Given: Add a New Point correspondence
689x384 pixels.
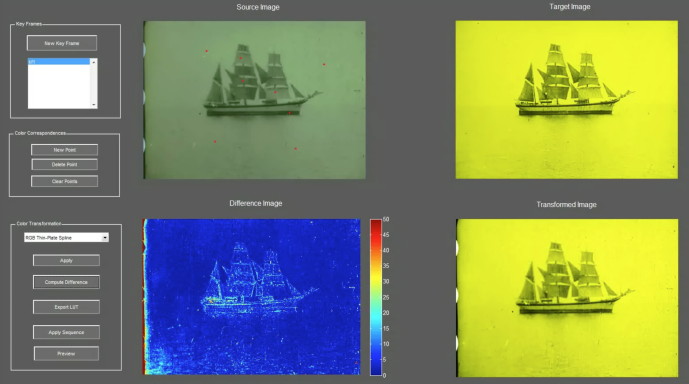Looking at the screenshot, I should (65, 150).
